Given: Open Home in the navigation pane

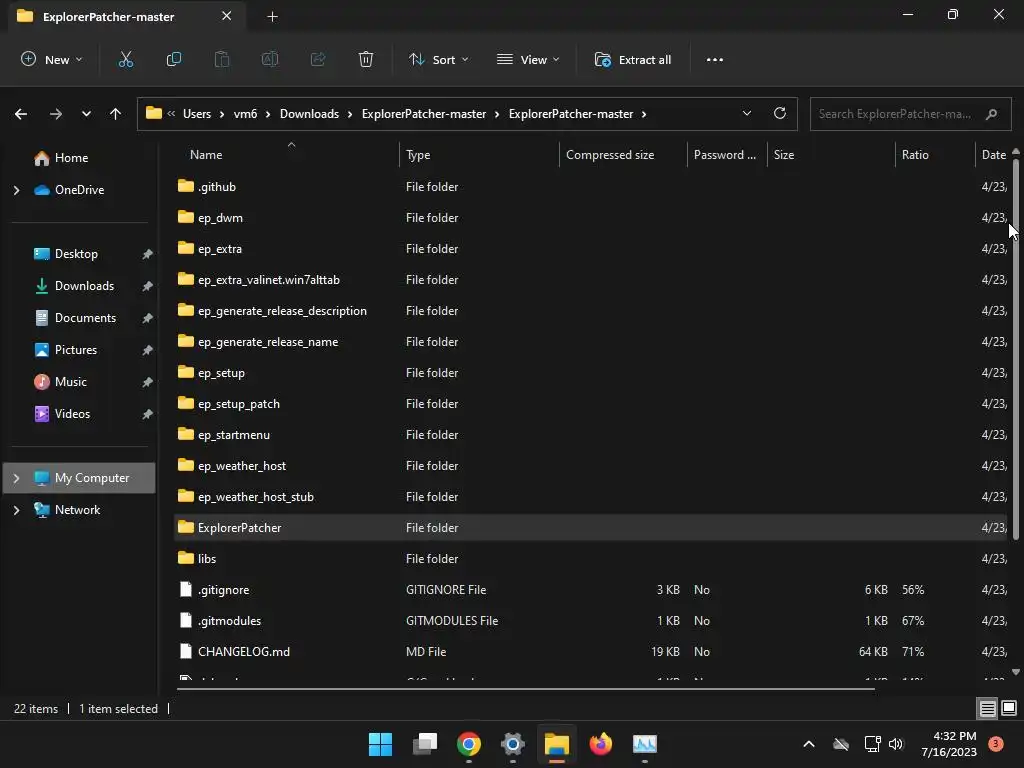Looking at the screenshot, I should click(x=71, y=158).
